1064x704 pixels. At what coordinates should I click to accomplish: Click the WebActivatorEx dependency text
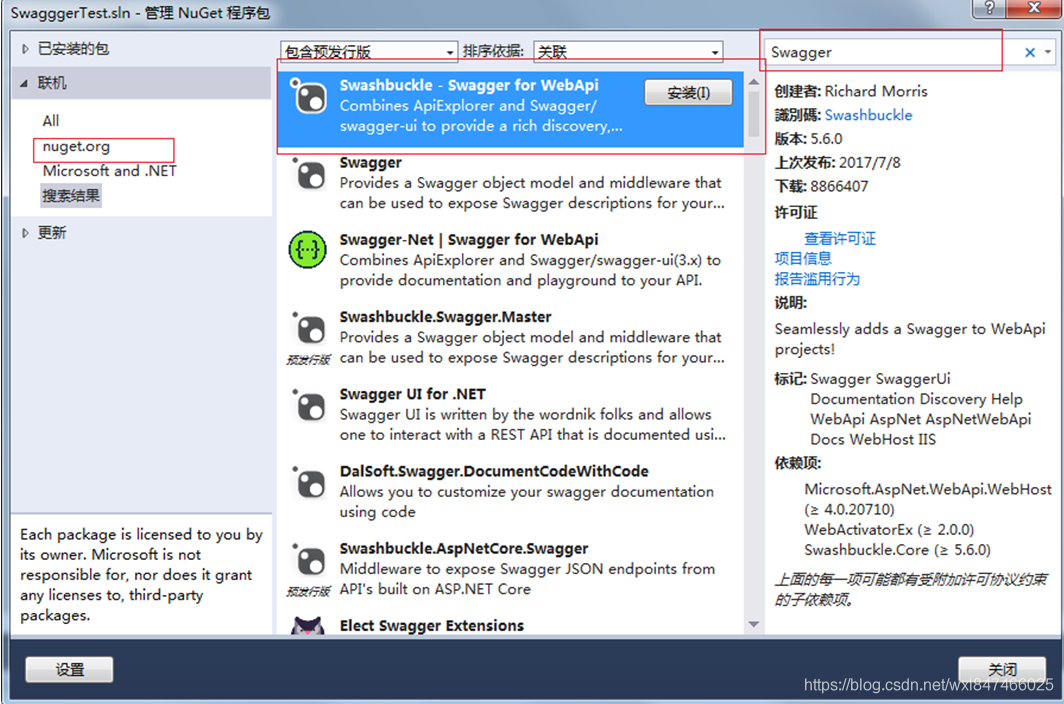[x=889, y=530]
